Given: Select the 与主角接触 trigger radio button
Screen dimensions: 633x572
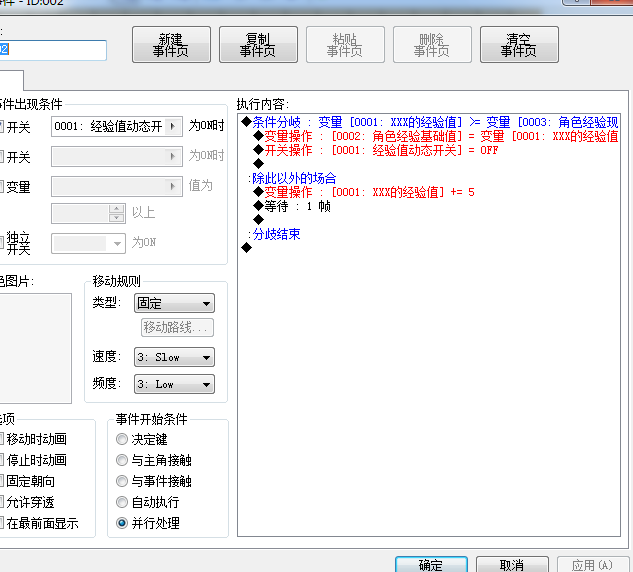Looking at the screenshot, I should pos(122,460).
